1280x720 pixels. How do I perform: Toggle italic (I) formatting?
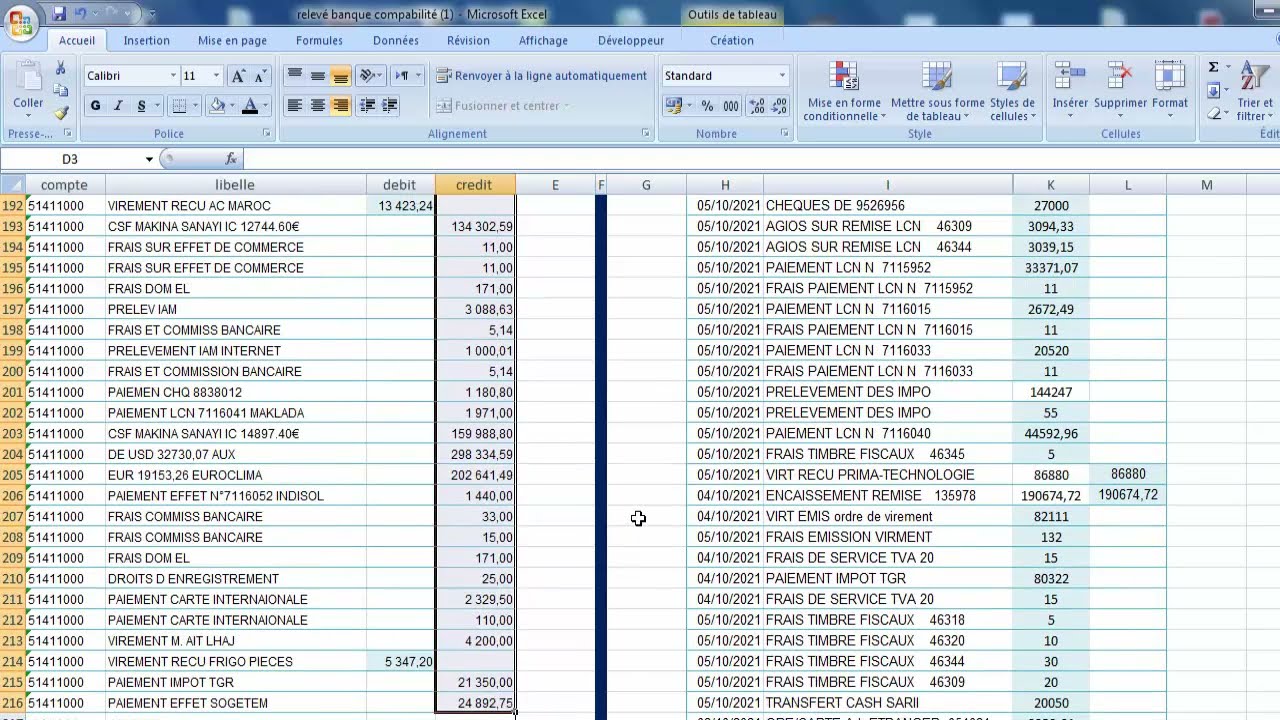[118, 106]
